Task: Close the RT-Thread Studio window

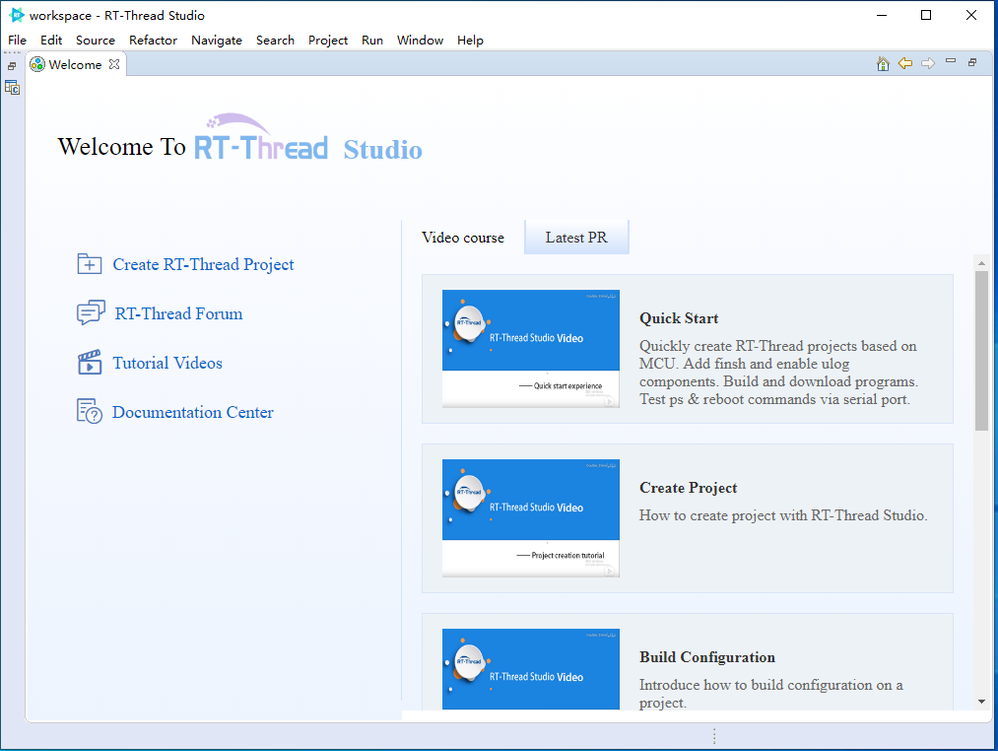Action: 971,15
